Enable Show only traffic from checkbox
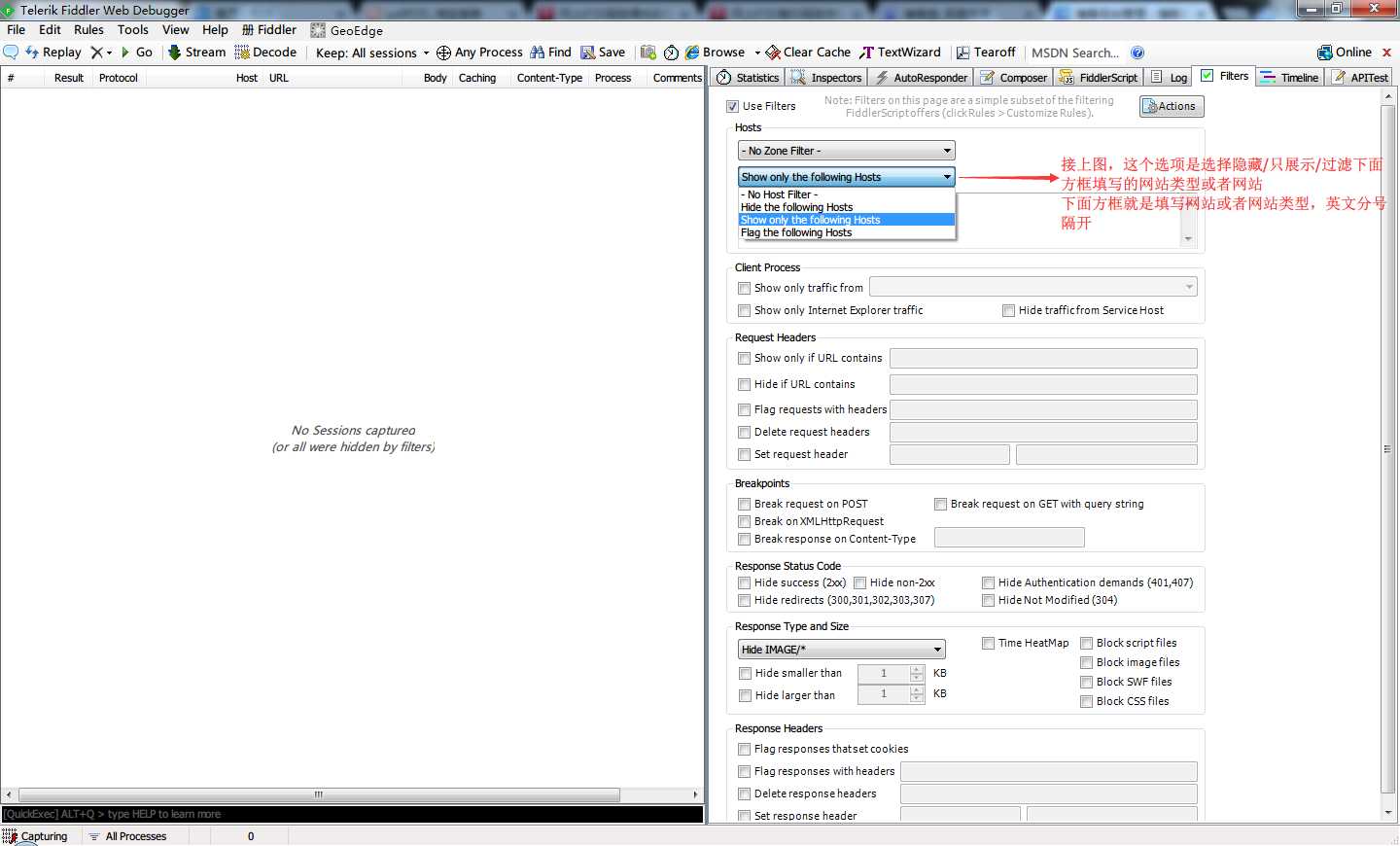 745,288
